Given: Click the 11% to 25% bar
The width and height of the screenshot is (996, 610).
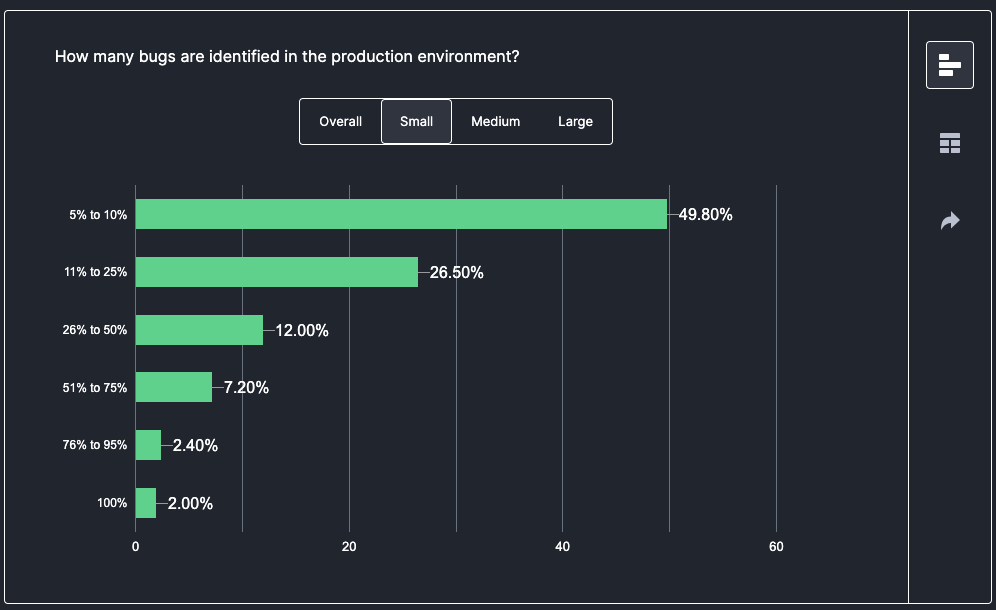Looking at the screenshot, I should click(276, 272).
